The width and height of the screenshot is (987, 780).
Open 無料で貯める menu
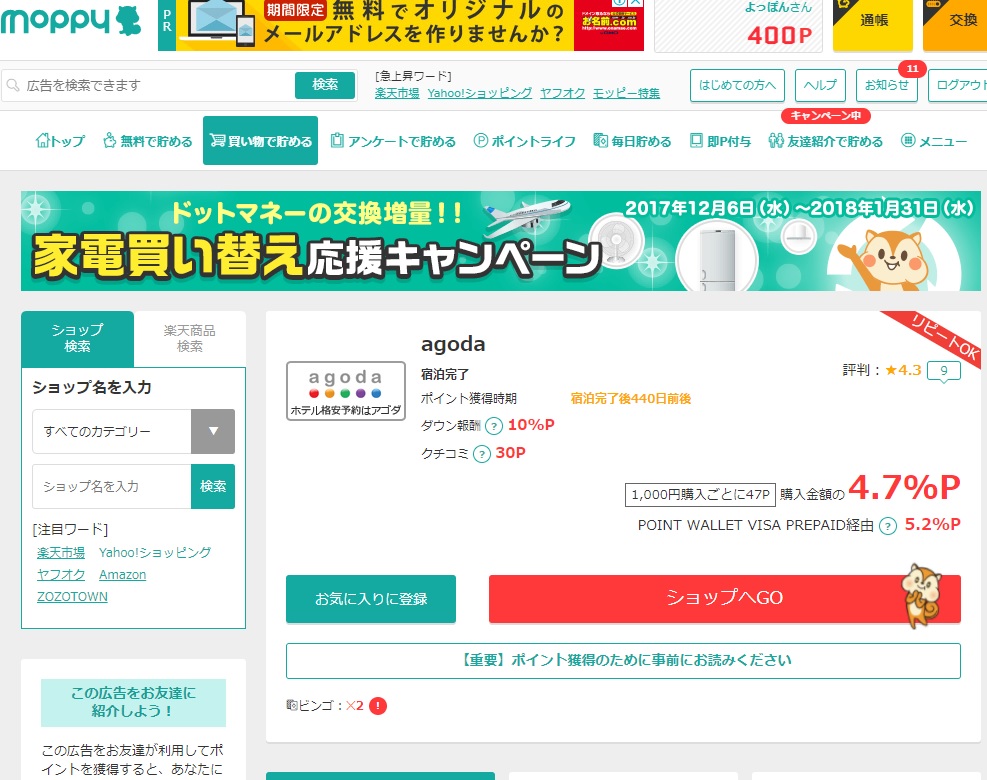[x=148, y=141]
